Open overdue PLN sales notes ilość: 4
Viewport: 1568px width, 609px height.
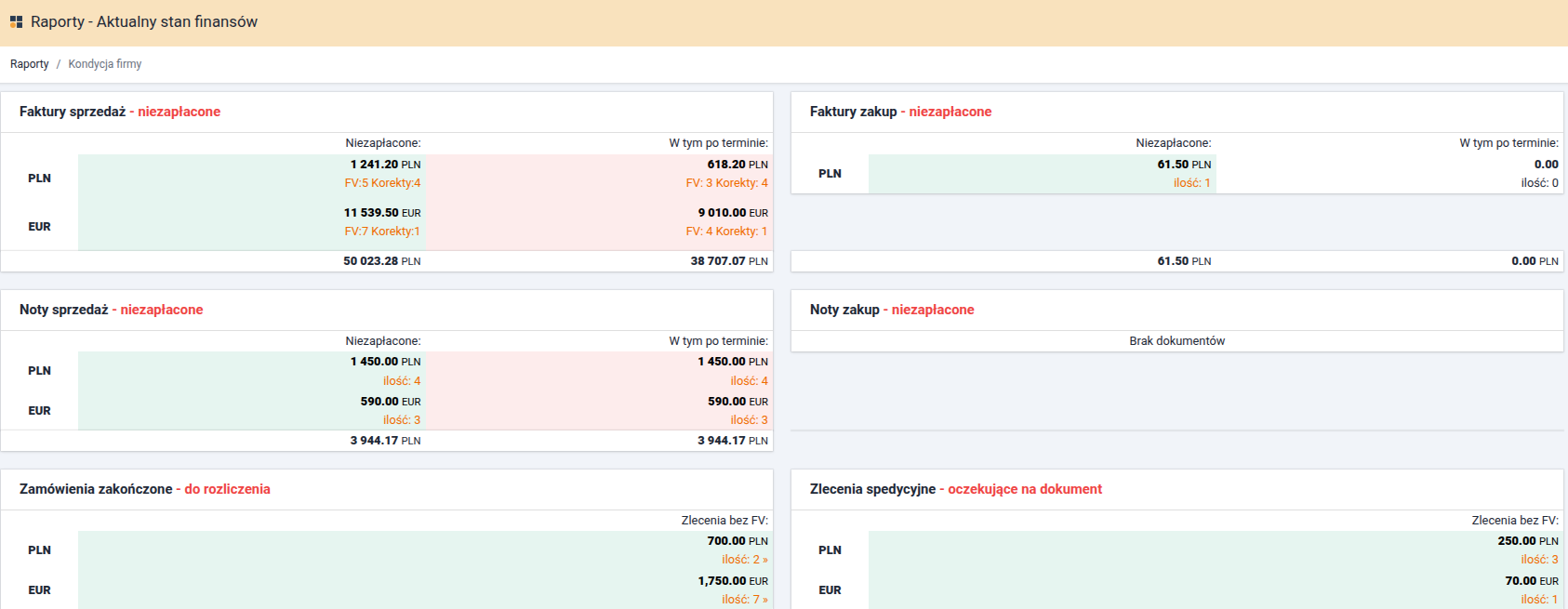749,381
